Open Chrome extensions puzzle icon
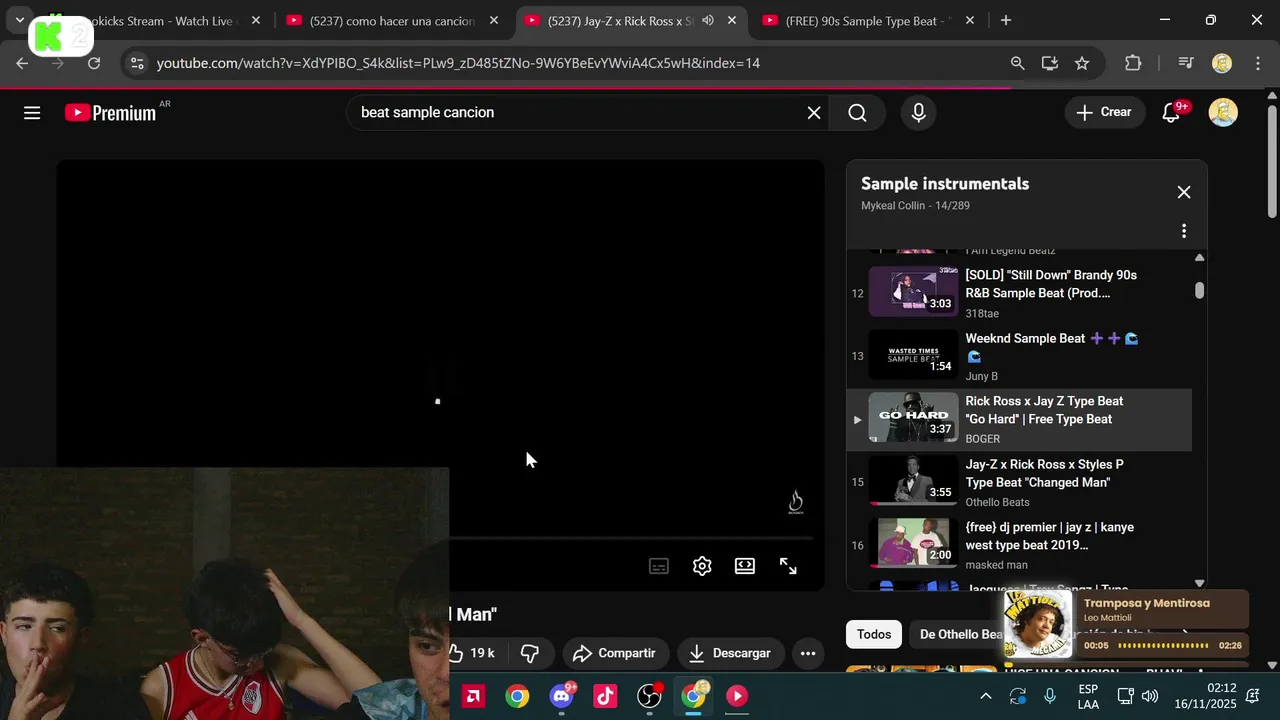This screenshot has width=1280, height=720. tap(1133, 63)
